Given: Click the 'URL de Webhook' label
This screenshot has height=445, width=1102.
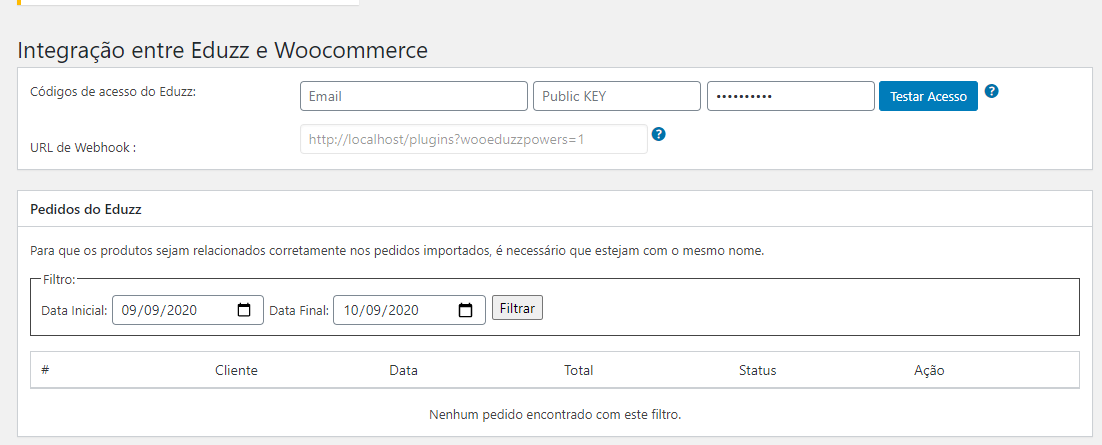Looking at the screenshot, I should click(83, 148).
